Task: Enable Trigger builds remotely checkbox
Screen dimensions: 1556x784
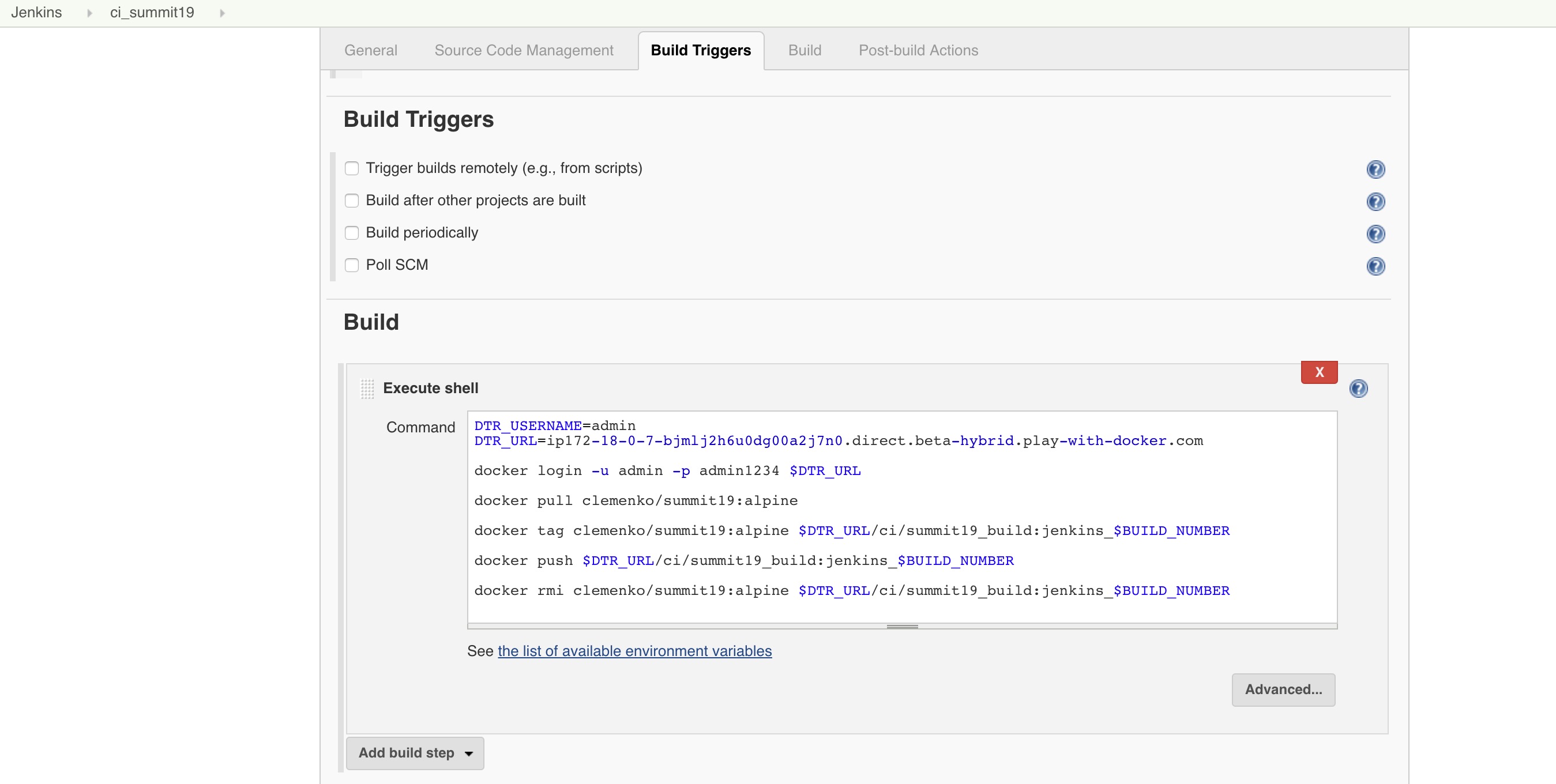Action: tap(352, 168)
